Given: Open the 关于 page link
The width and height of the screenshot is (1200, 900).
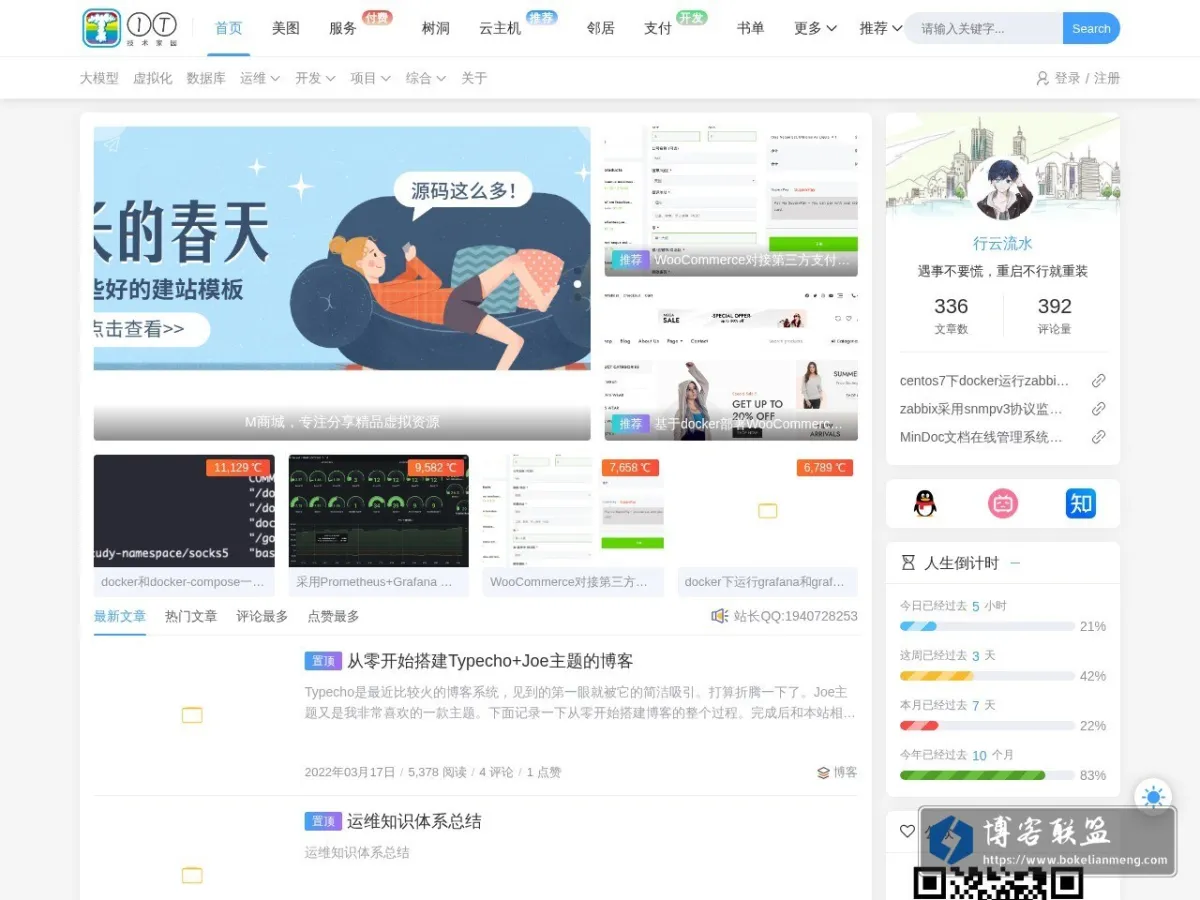Looking at the screenshot, I should click(x=474, y=78).
